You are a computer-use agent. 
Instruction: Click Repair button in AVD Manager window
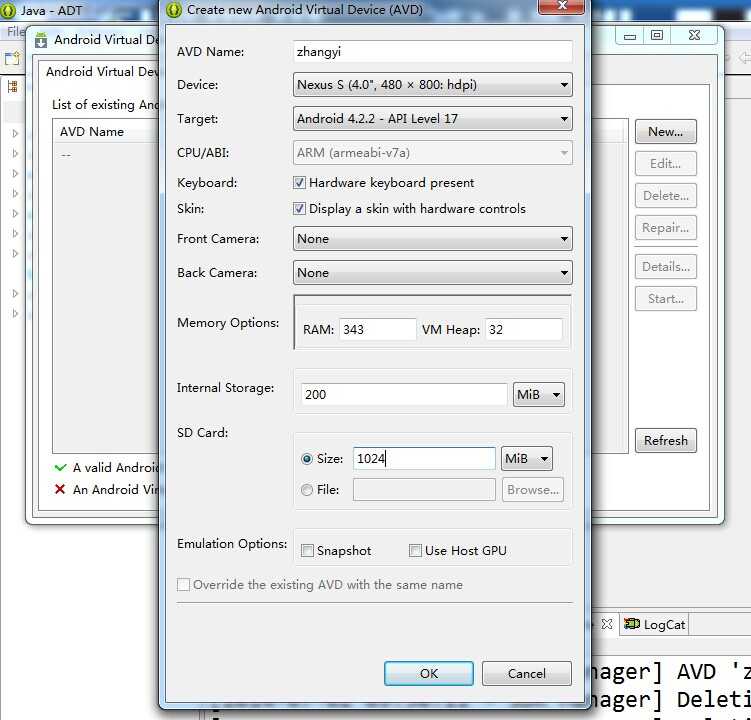[x=665, y=228]
